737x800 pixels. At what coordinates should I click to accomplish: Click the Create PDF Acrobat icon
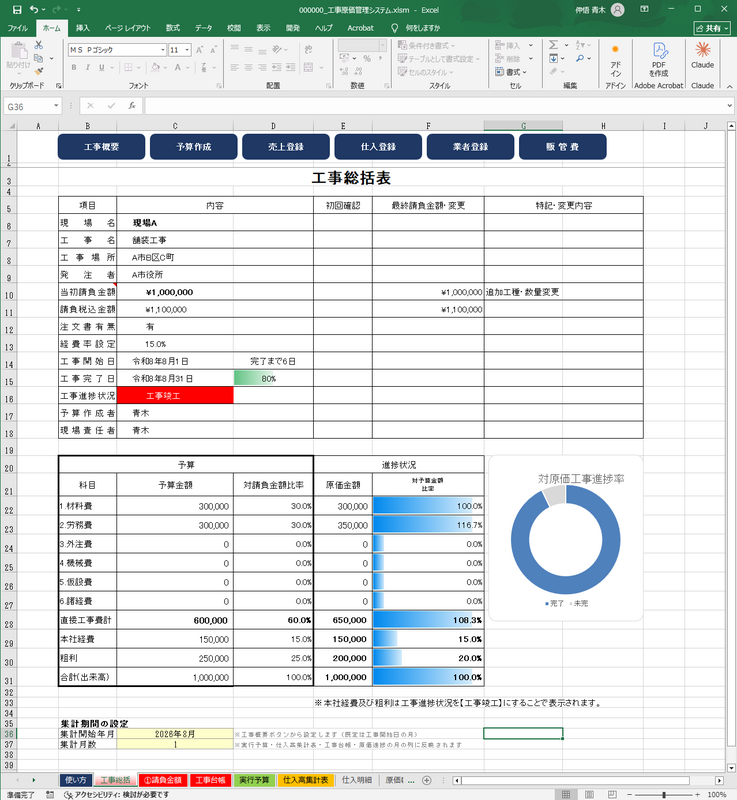click(659, 59)
